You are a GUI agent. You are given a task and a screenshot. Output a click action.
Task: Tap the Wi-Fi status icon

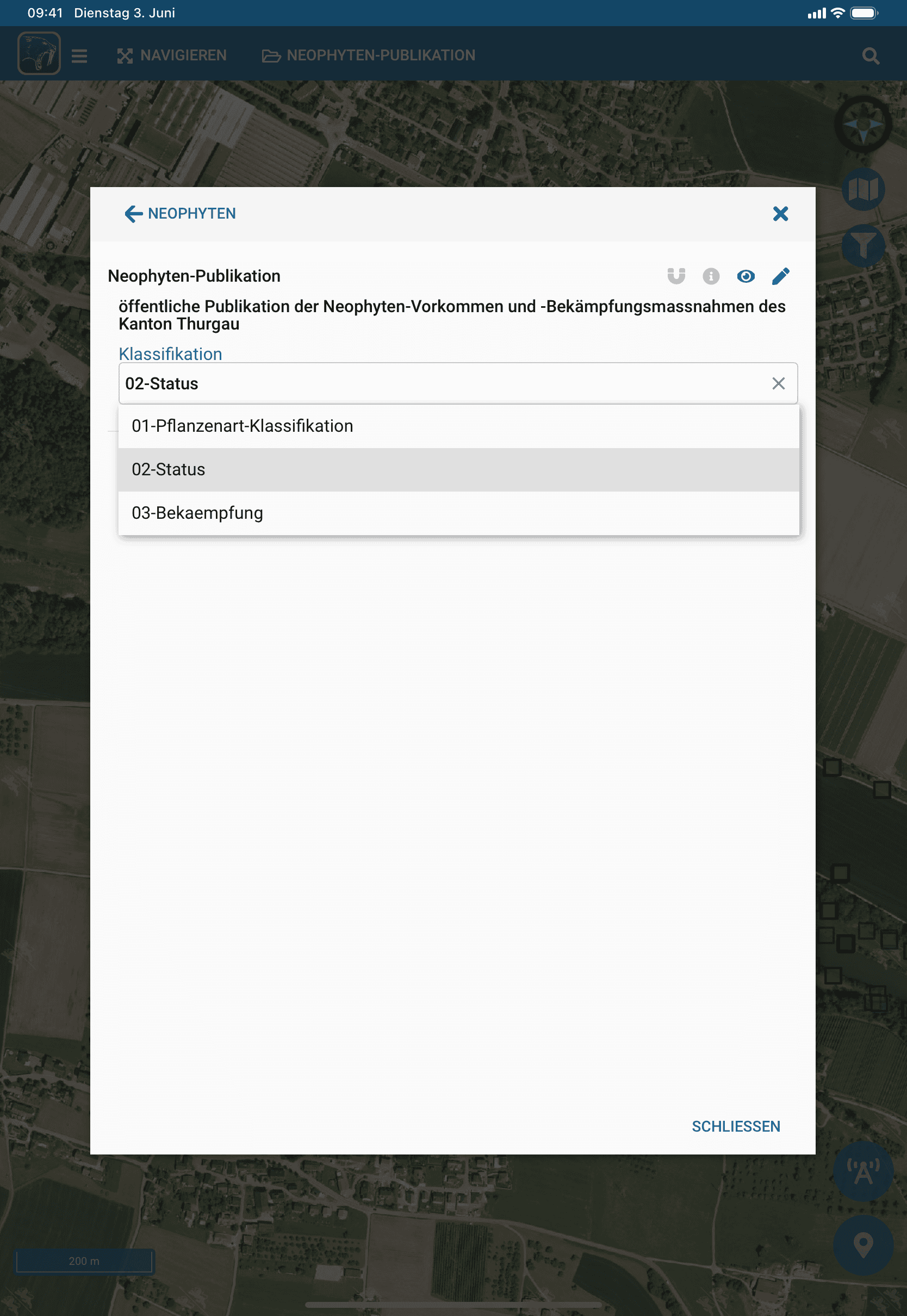(837, 13)
